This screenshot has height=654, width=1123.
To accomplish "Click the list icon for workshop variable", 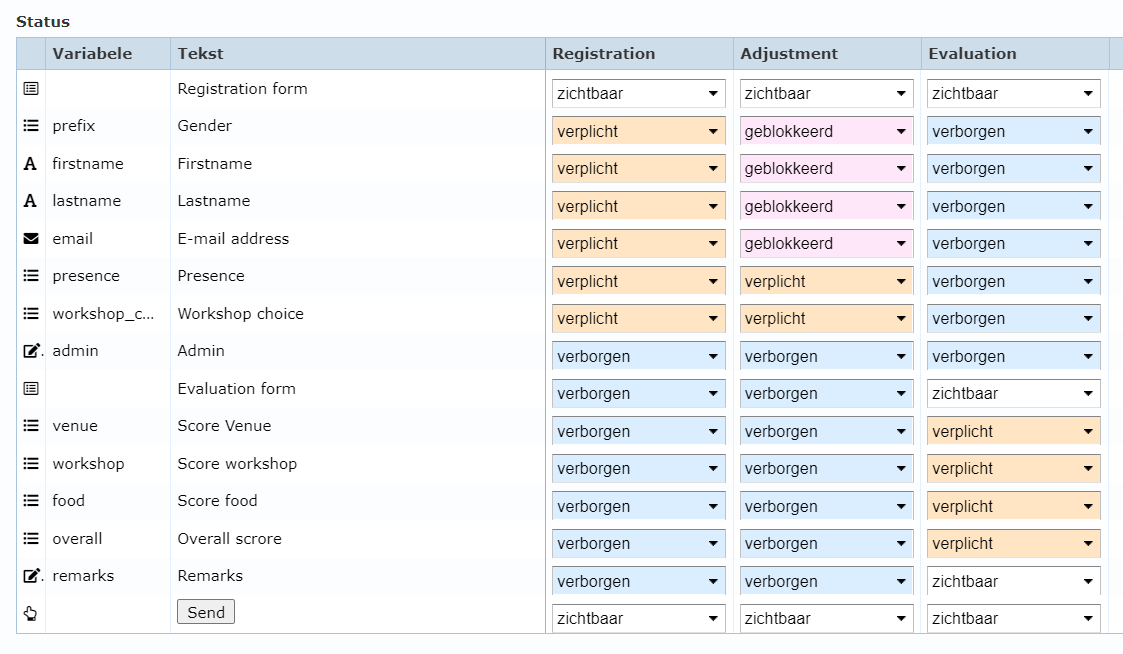I will 31,463.
